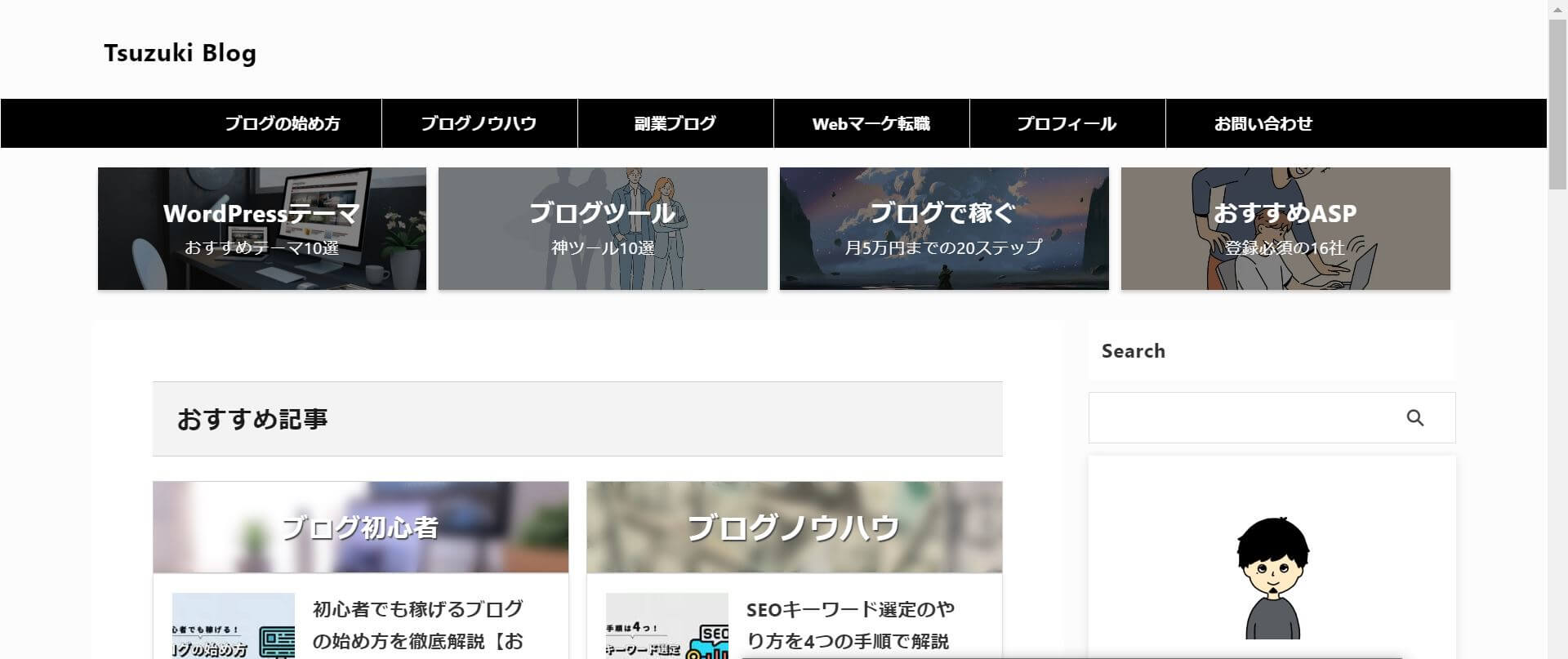Screen dimensions: 1568x659
Task: Click the お問い合わせ contact menu item
Action: [x=1263, y=123]
